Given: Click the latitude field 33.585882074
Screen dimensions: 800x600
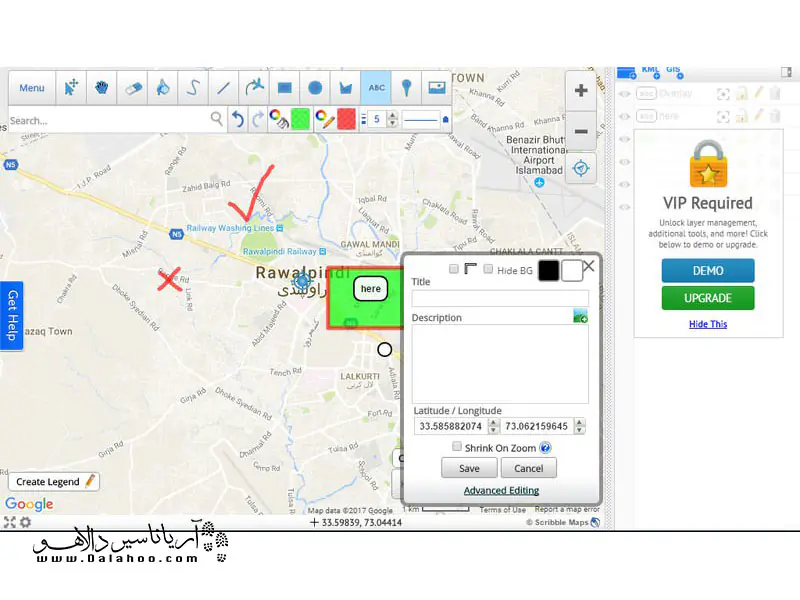Looking at the screenshot, I should [x=451, y=426].
